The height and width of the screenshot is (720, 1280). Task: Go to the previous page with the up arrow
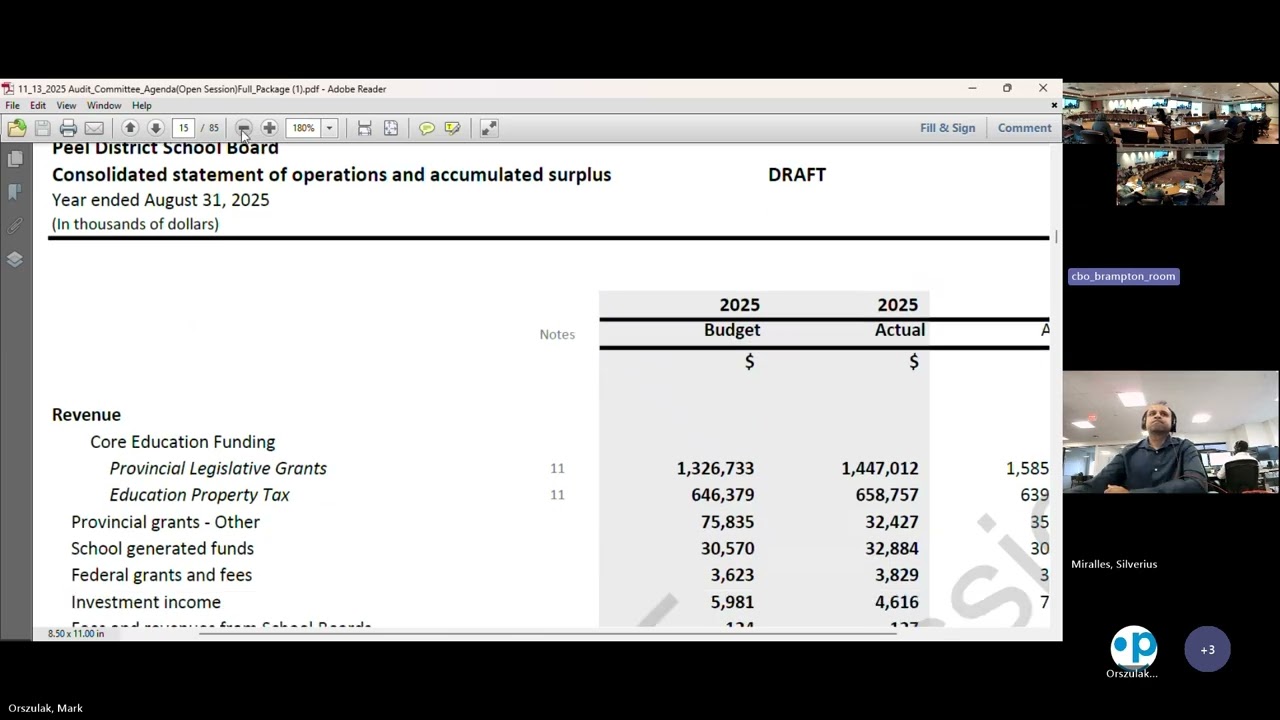pyautogui.click(x=130, y=128)
